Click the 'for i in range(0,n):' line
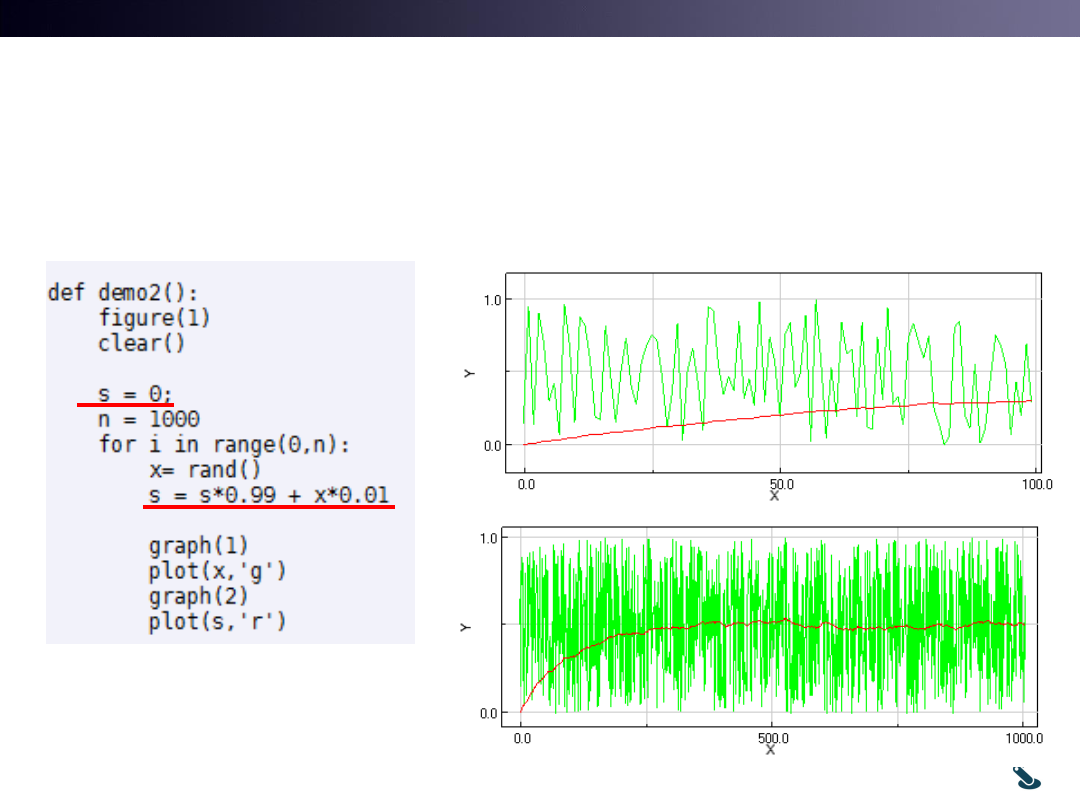The image size is (1080, 810). tap(224, 445)
